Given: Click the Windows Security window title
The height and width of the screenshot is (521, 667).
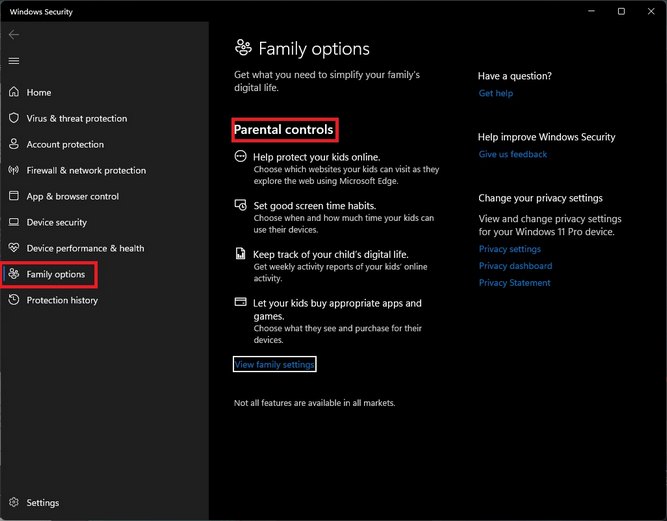Looking at the screenshot, I should 41,12.
